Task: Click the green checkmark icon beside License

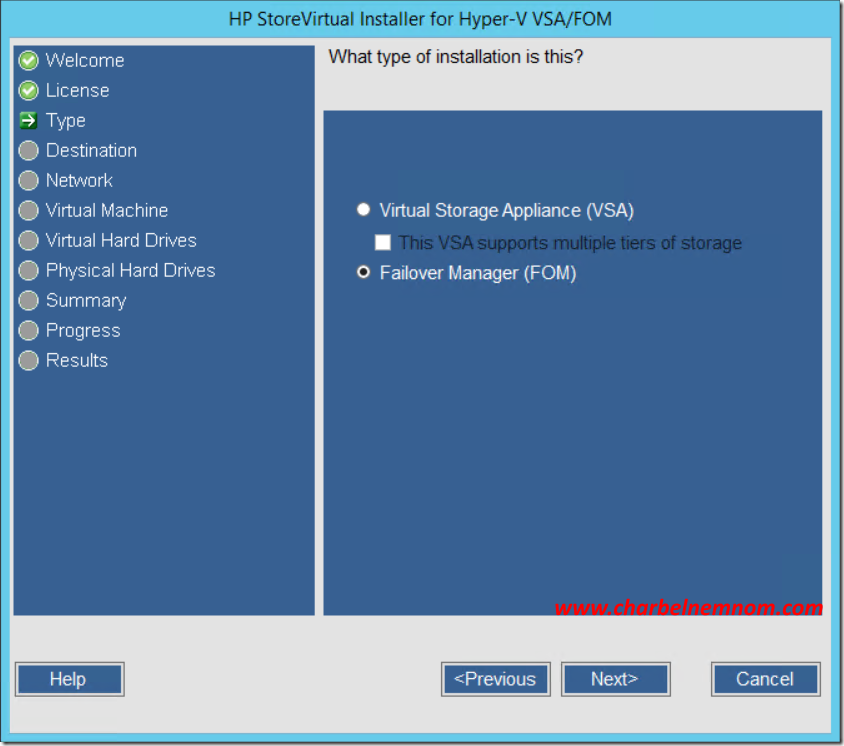Action: tap(29, 90)
